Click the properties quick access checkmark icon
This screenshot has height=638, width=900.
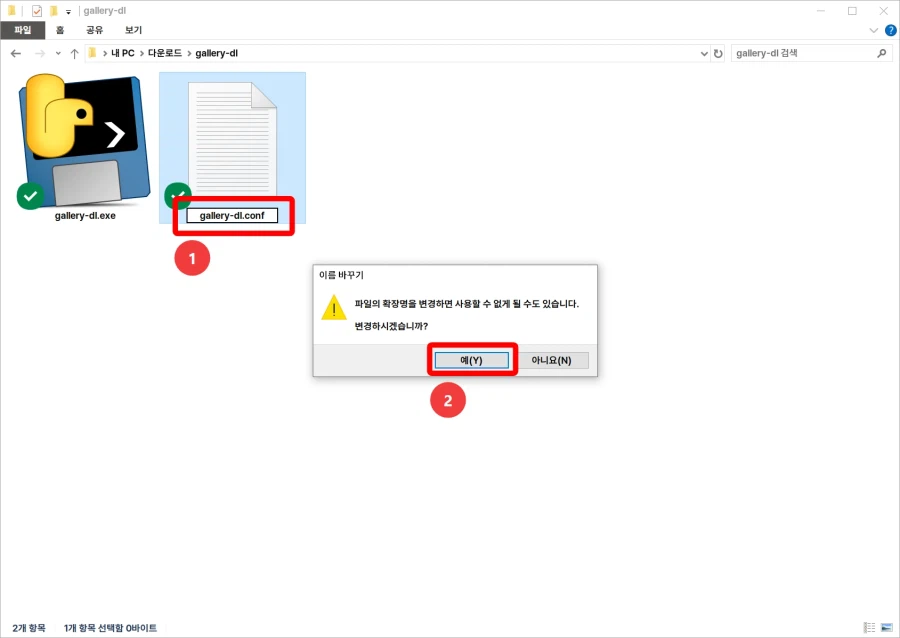tap(37, 11)
